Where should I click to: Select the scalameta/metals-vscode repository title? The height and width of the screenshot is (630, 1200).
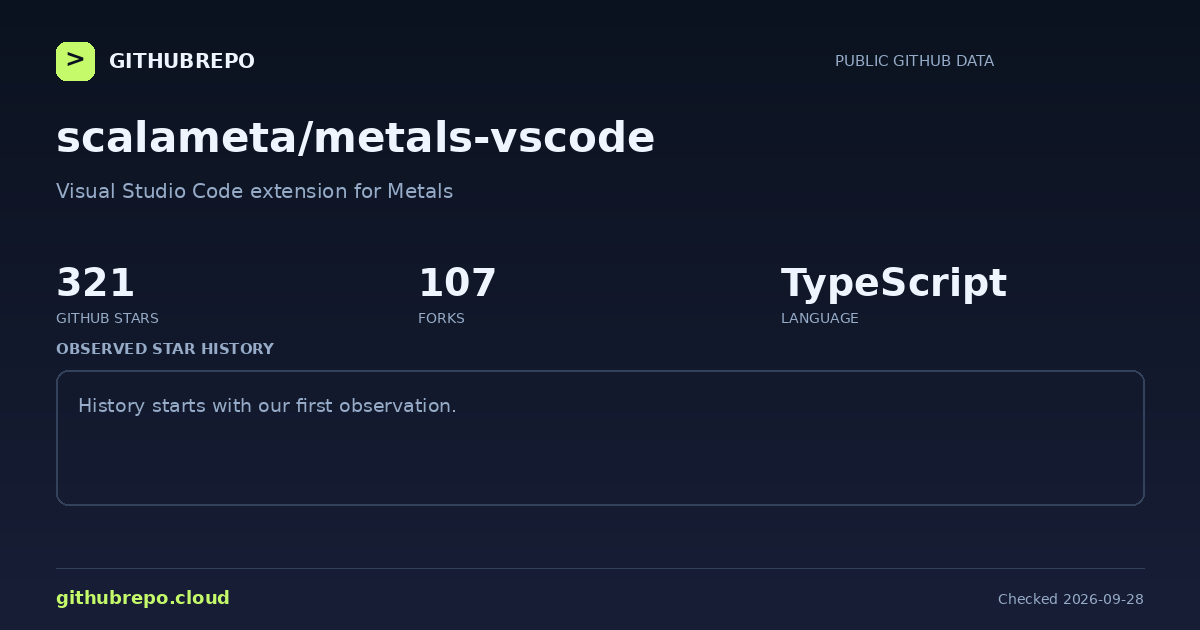click(355, 138)
